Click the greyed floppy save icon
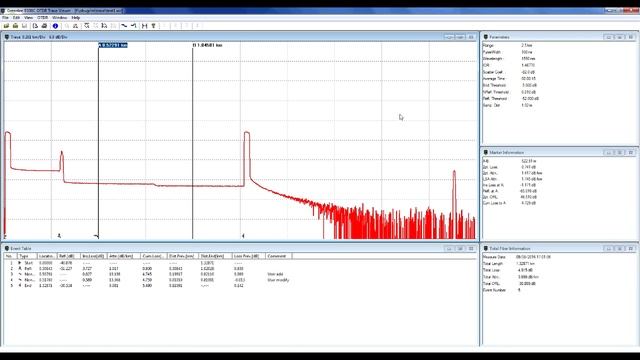640x360 pixels. pyautogui.click(x=24, y=26)
